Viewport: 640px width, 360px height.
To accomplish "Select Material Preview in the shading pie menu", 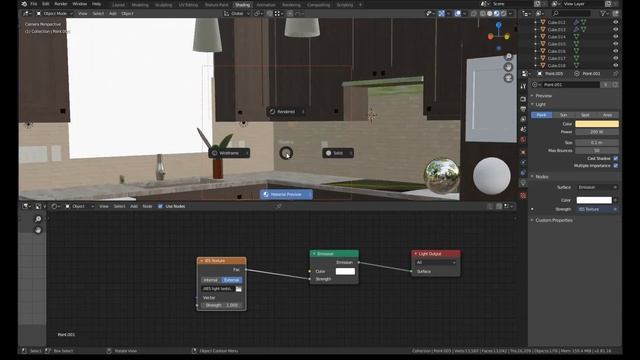I will (x=286, y=194).
